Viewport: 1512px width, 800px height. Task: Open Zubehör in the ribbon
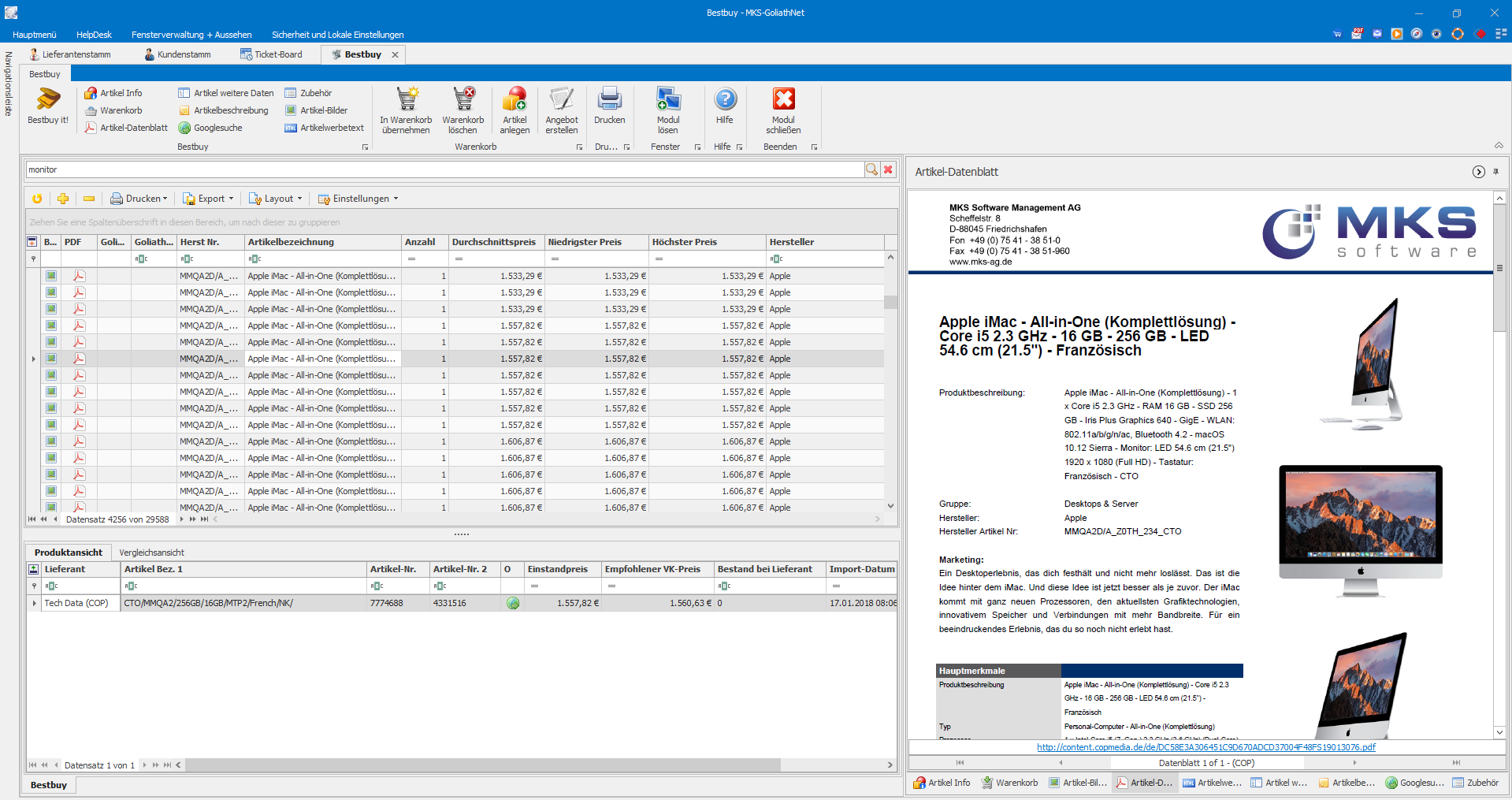308,93
